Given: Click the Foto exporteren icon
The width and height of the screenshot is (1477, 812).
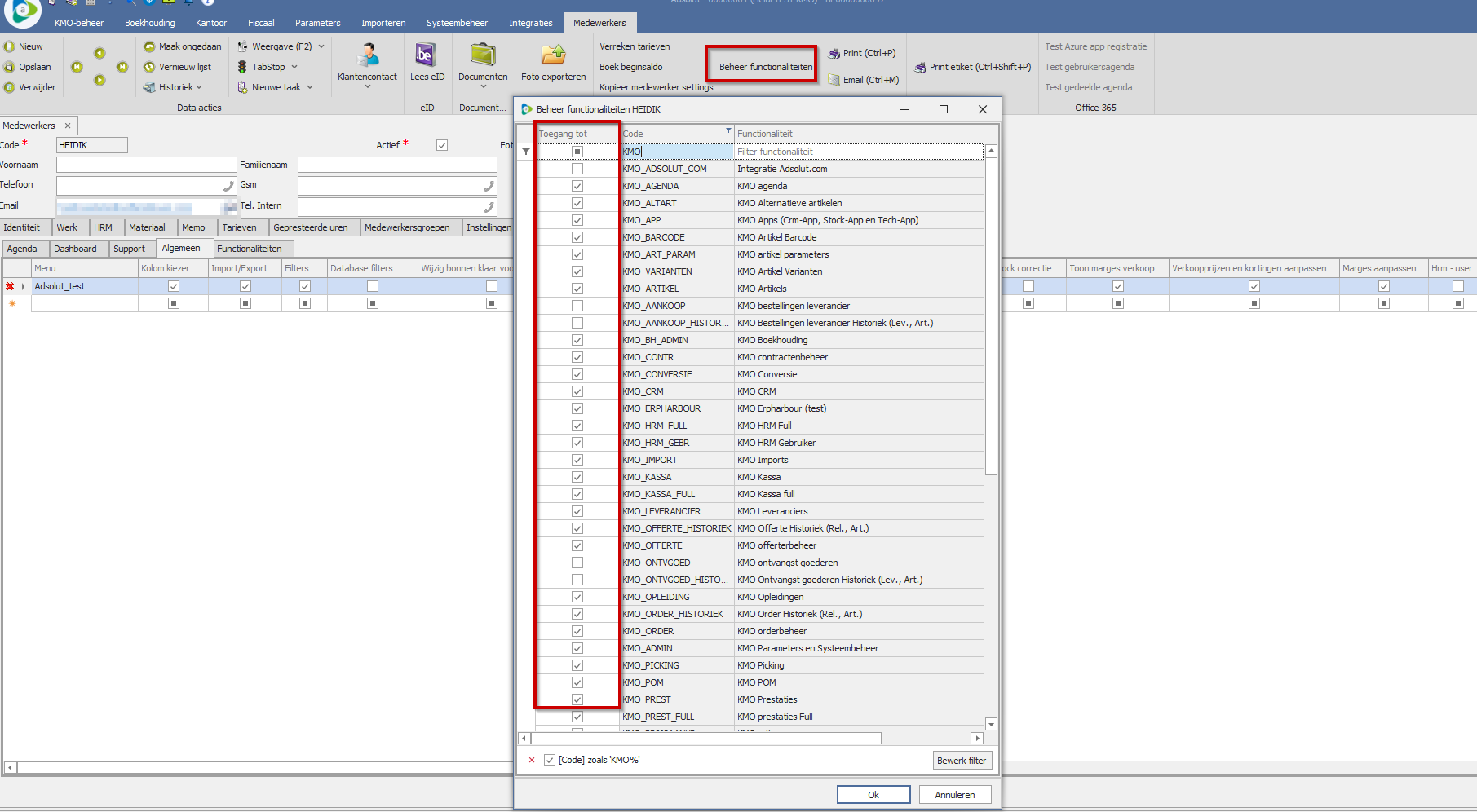Looking at the screenshot, I should (x=553, y=55).
